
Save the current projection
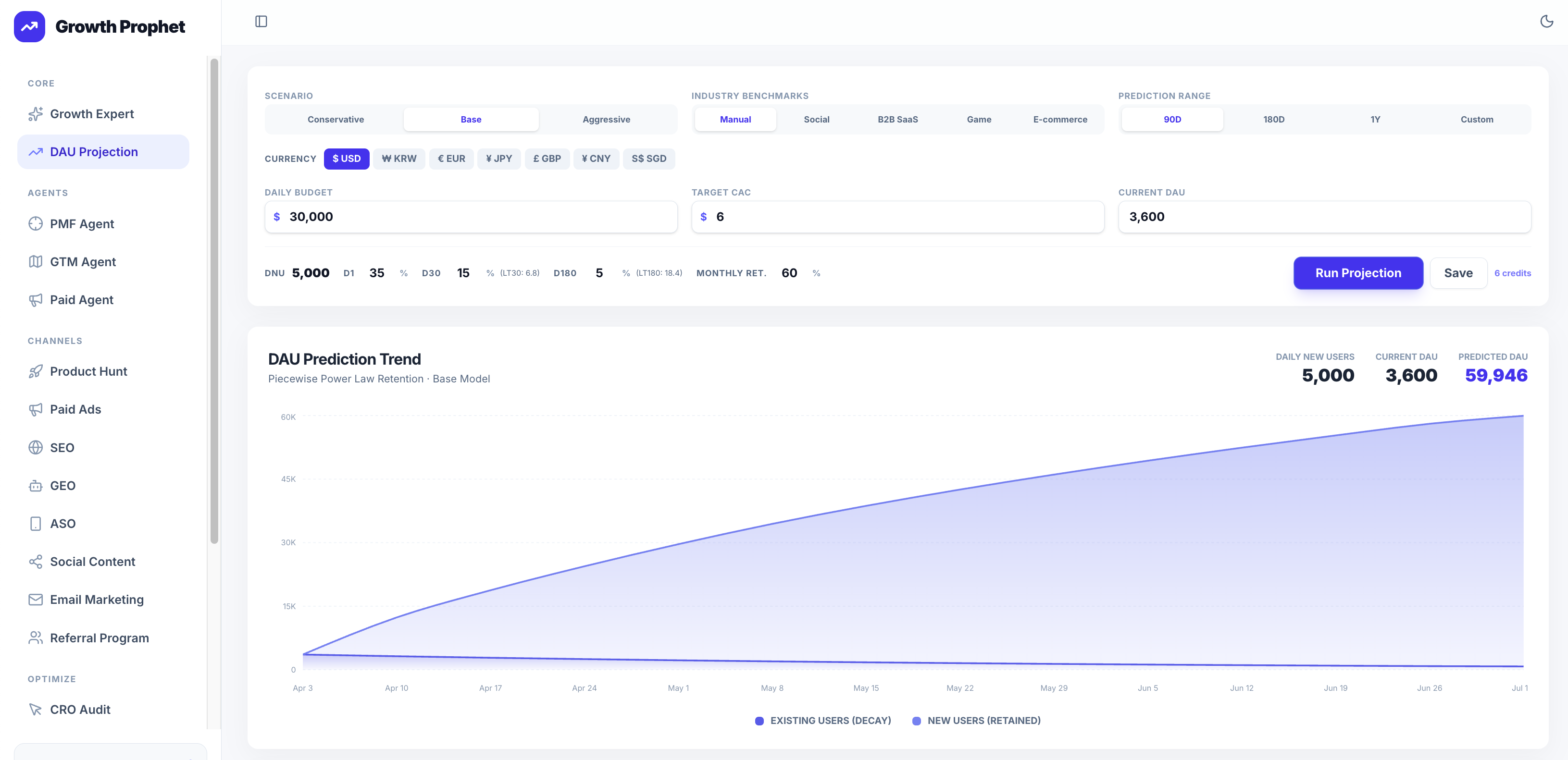[1458, 273]
